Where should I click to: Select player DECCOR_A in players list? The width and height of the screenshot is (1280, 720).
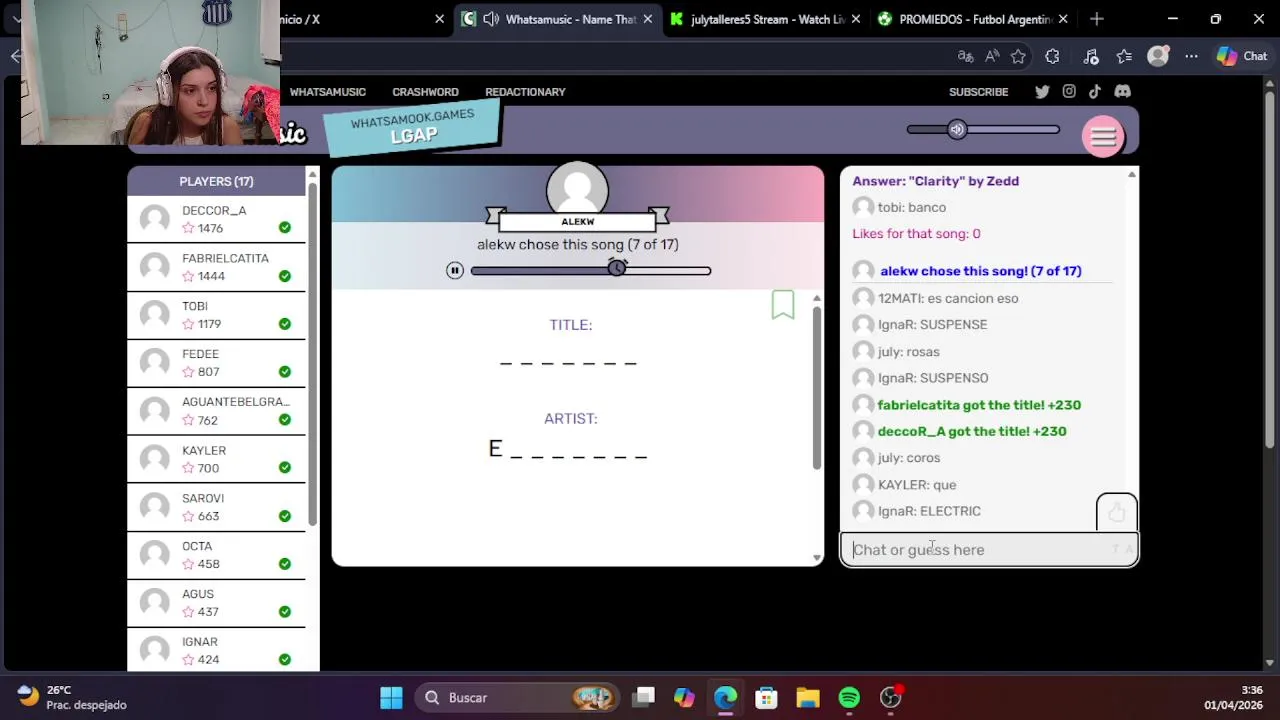(216, 219)
